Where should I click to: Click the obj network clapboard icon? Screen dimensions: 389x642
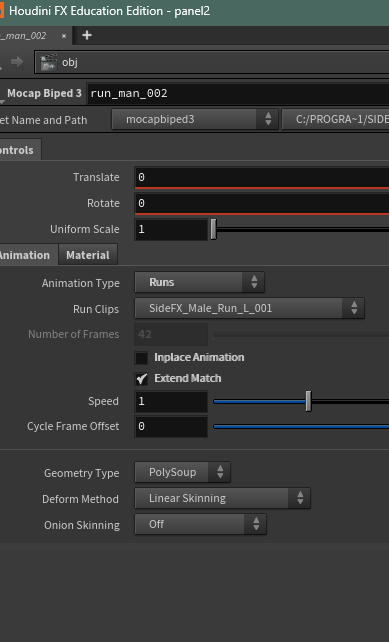coord(49,62)
